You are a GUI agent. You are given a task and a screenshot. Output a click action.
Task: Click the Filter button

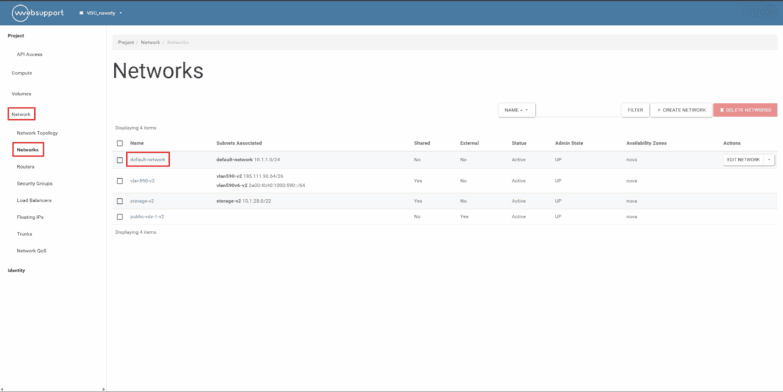635,110
